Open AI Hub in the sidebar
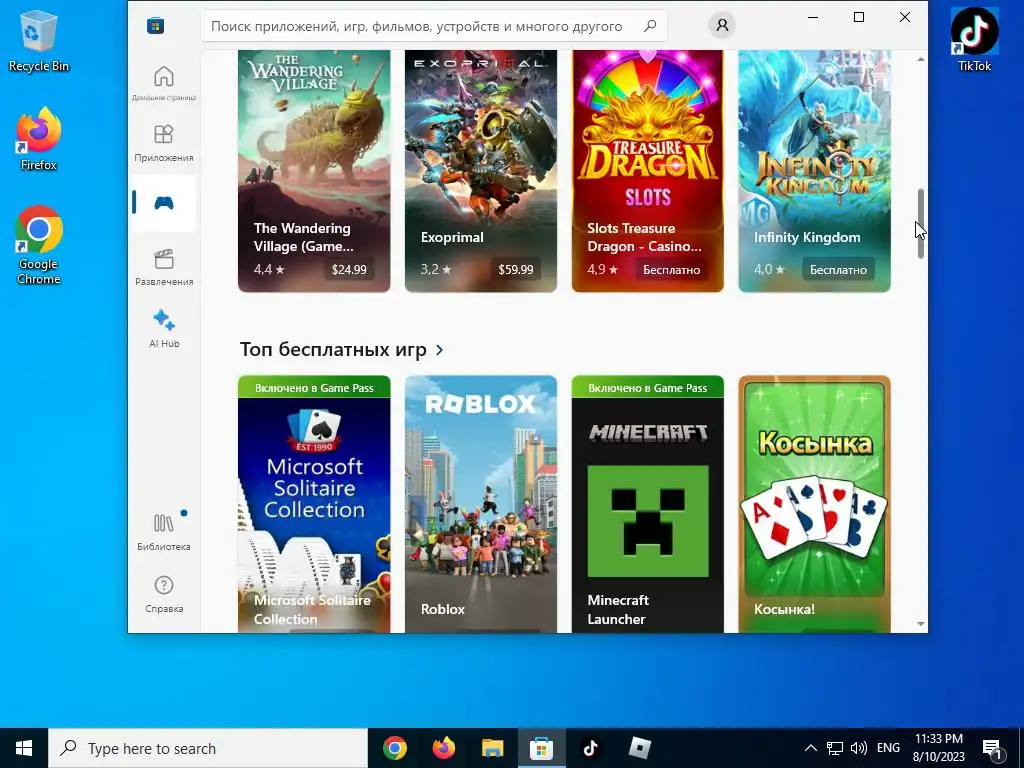This screenshot has height=768, width=1024. point(164,328)
